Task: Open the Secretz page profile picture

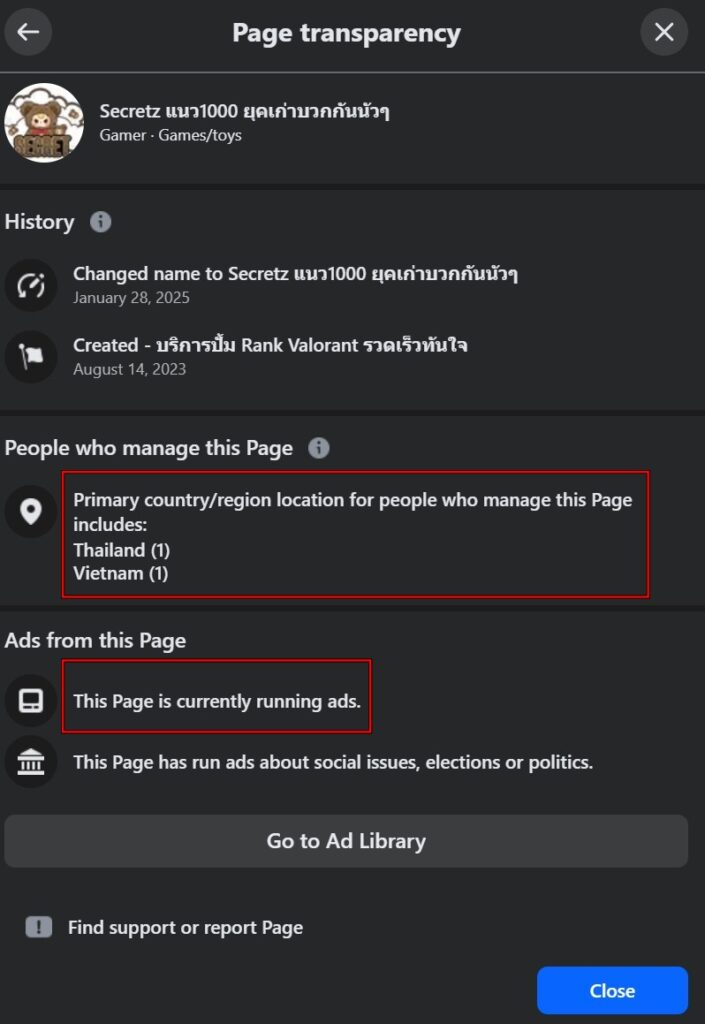Action: tap(43, 122)
